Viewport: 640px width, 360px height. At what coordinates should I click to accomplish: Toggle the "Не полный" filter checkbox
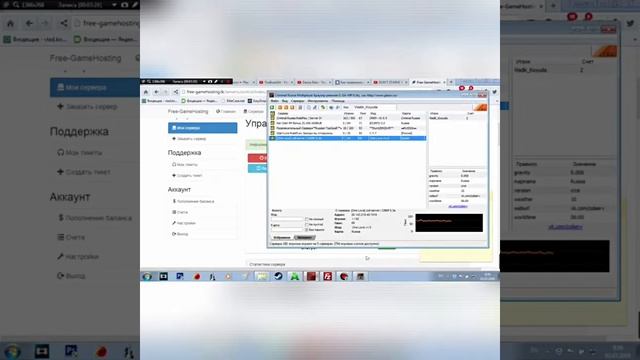tap(307, 219)
